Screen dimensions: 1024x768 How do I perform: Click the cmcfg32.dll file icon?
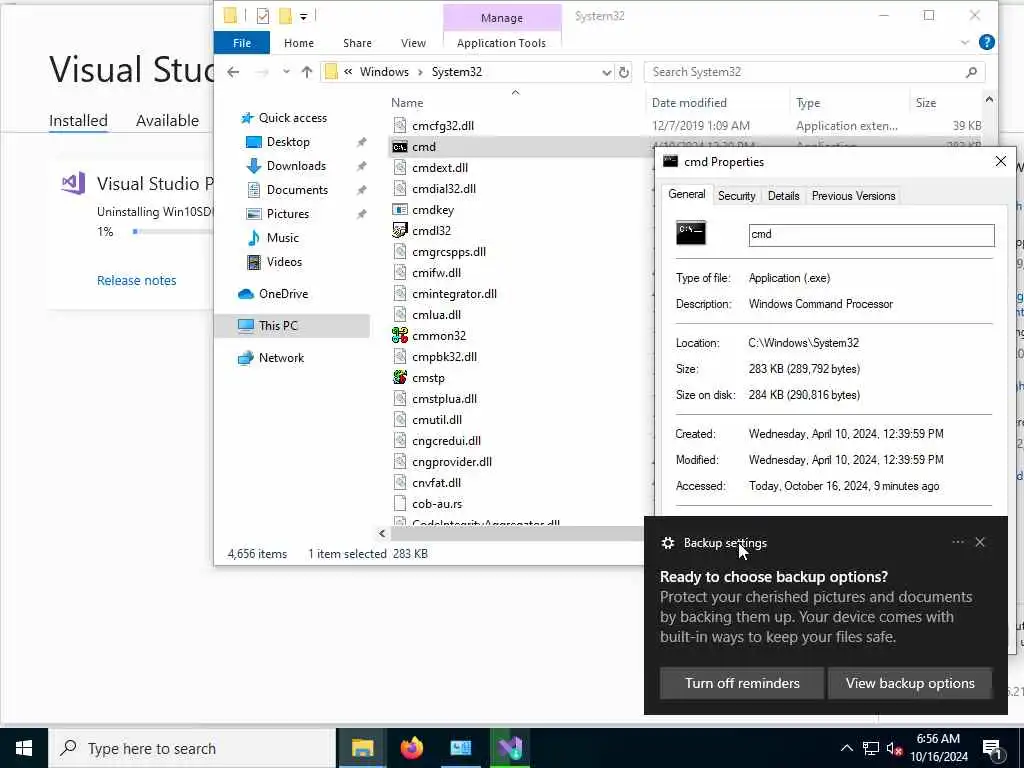[x=400, y=125]
